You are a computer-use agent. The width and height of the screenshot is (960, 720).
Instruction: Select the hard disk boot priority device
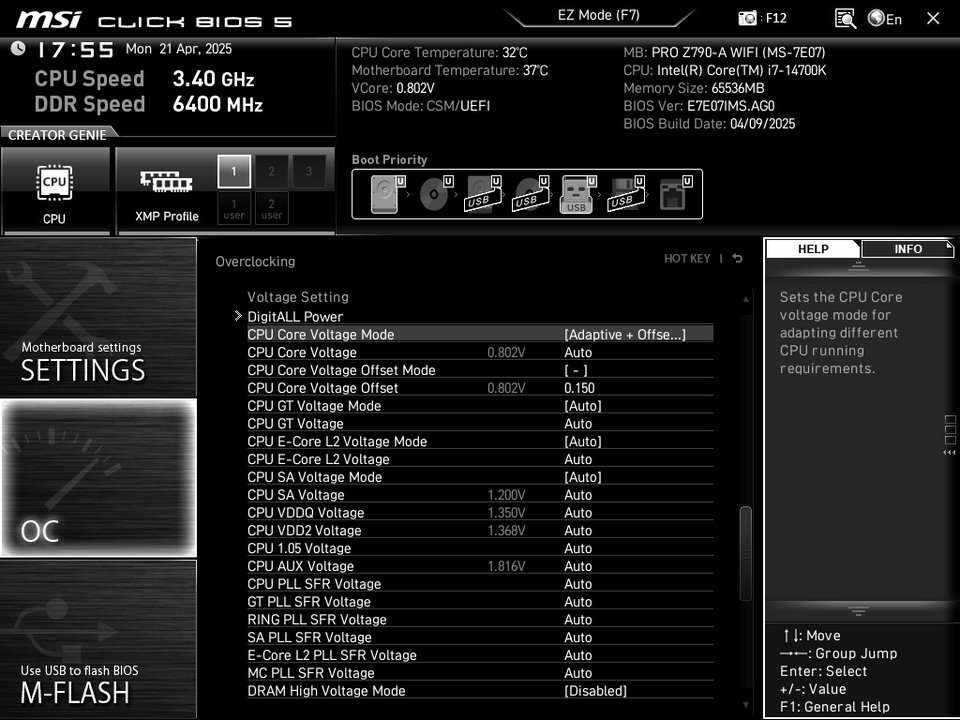(x=388, y=194)
